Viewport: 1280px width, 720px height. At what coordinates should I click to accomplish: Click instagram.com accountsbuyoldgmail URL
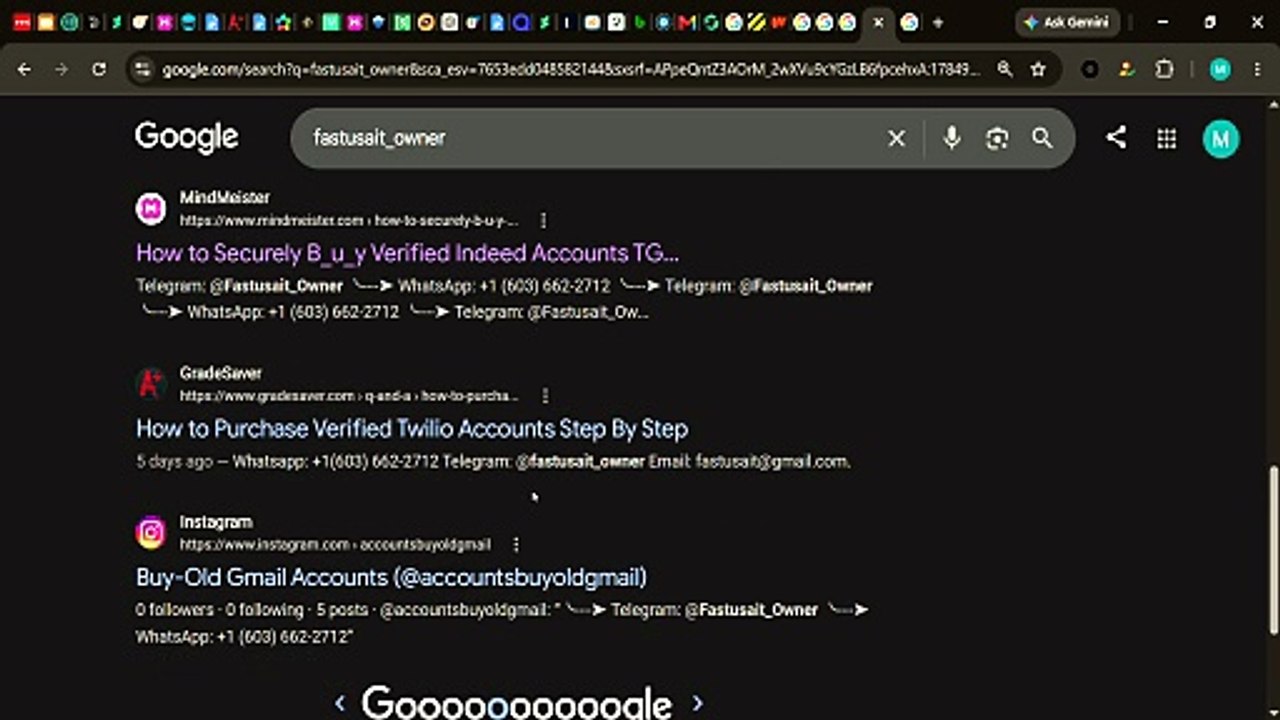pos(335,544)
